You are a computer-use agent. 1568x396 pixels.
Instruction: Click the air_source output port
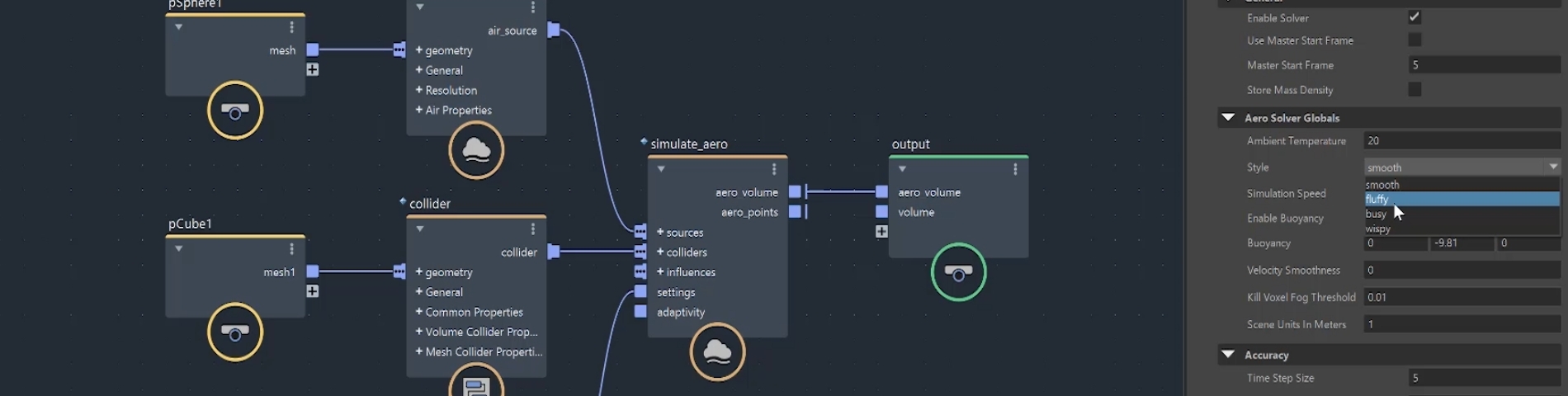pos(554,31)
